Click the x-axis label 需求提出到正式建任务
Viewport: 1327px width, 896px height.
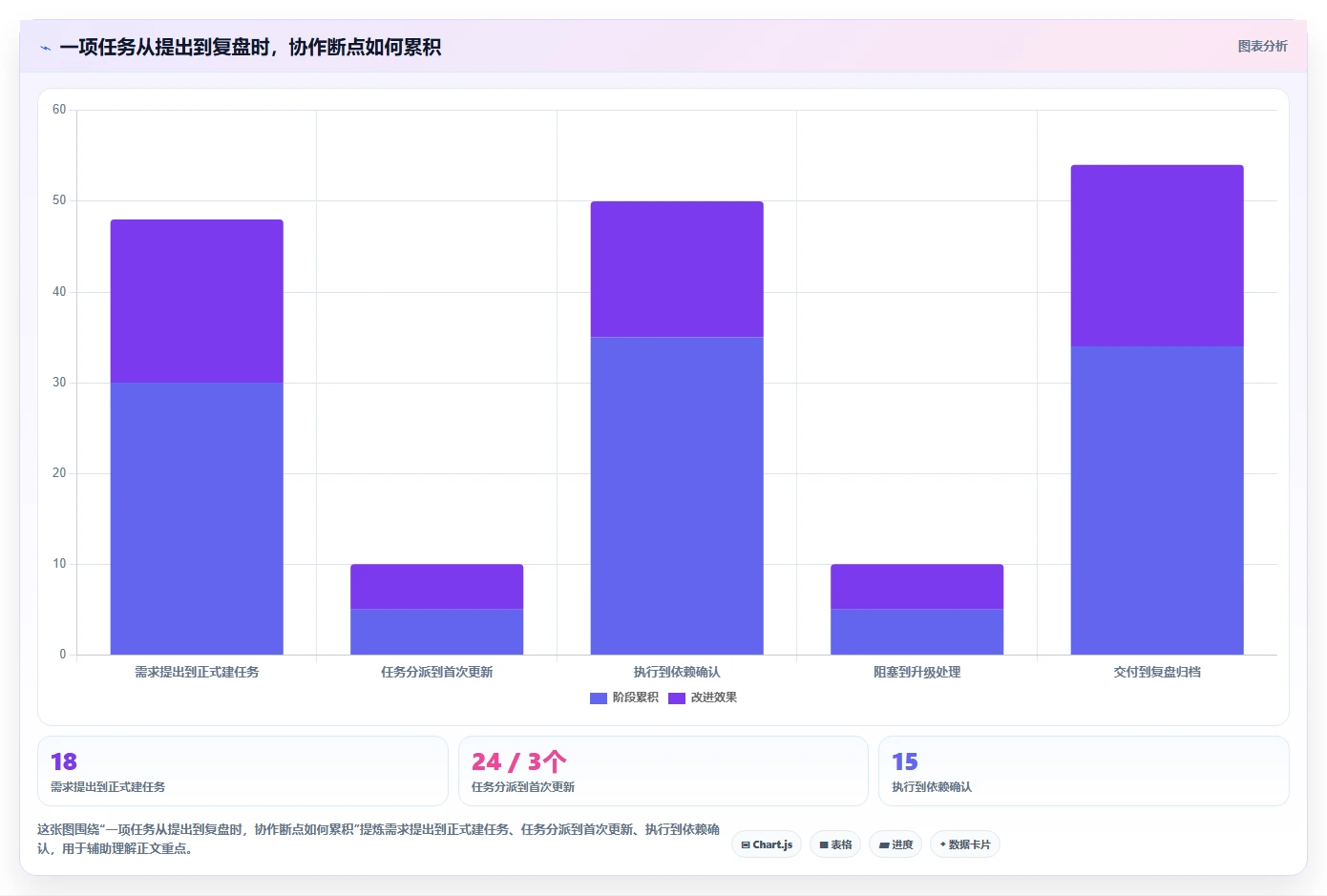point(197,672)
